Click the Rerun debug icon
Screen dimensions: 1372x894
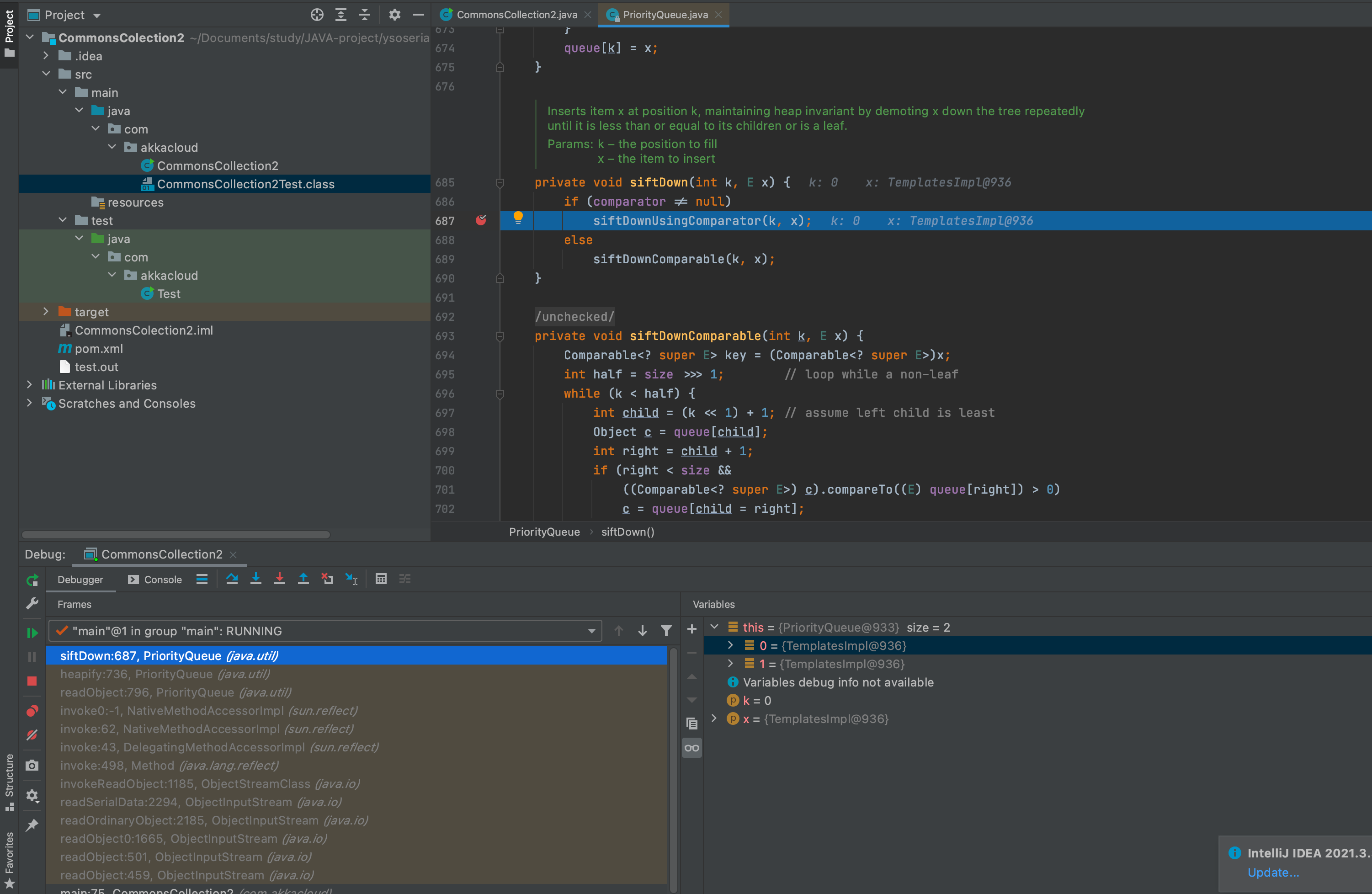pyautogui.click(x=32, y=580)
